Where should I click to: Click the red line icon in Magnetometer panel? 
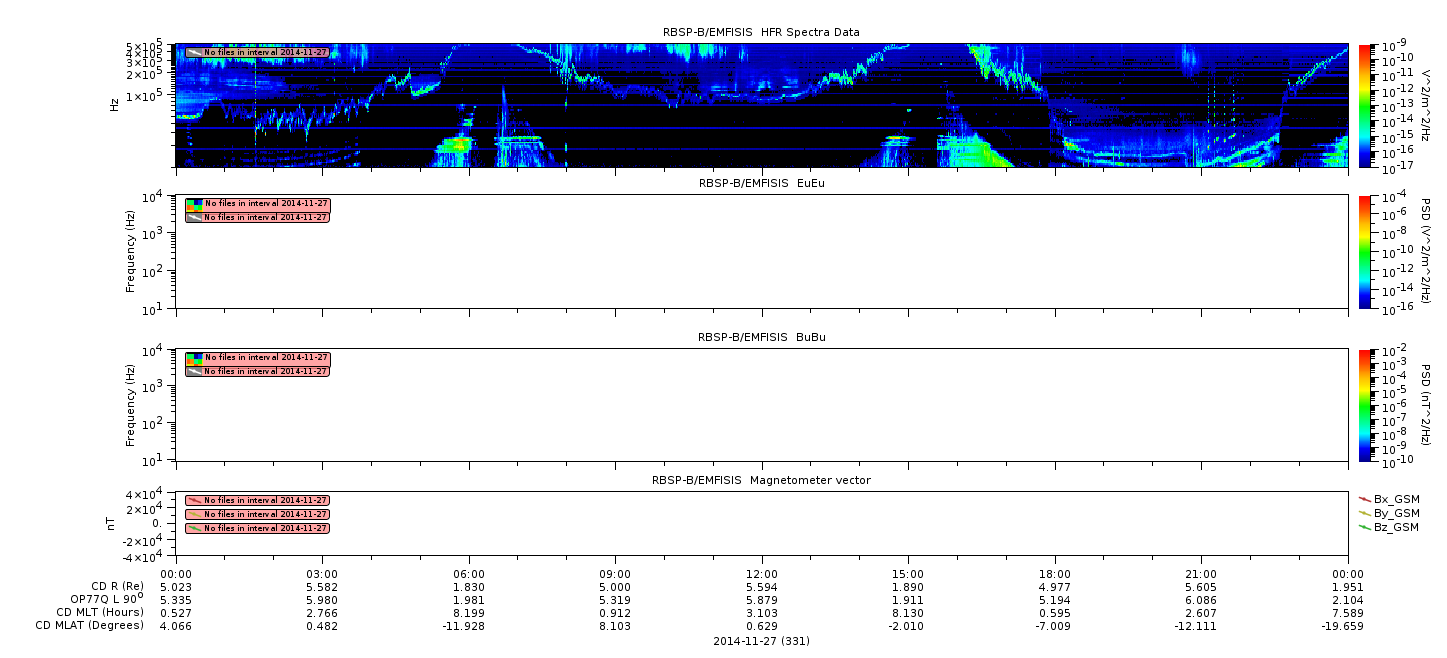[195, 500]
